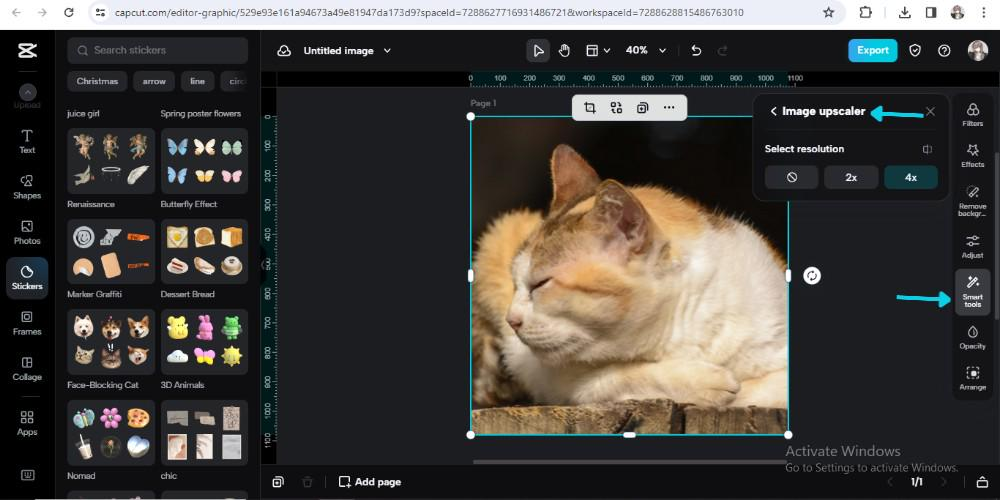Select 4x resolution

pyautogui.click(x=911, y=177)
